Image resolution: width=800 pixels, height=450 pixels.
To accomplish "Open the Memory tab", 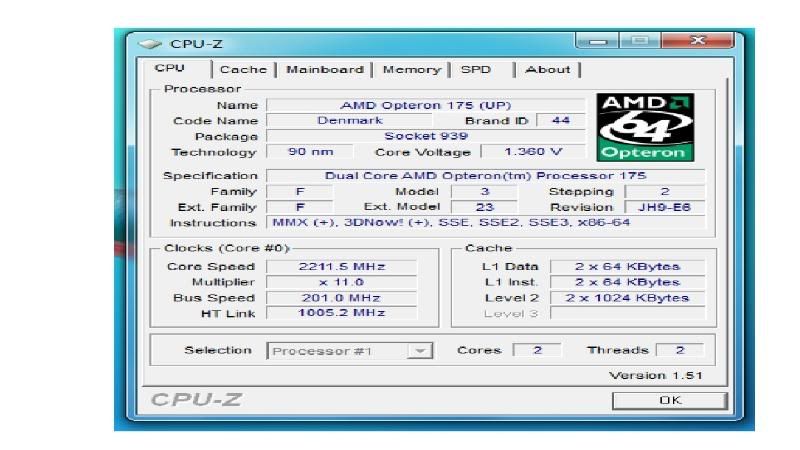I will 411,69.
